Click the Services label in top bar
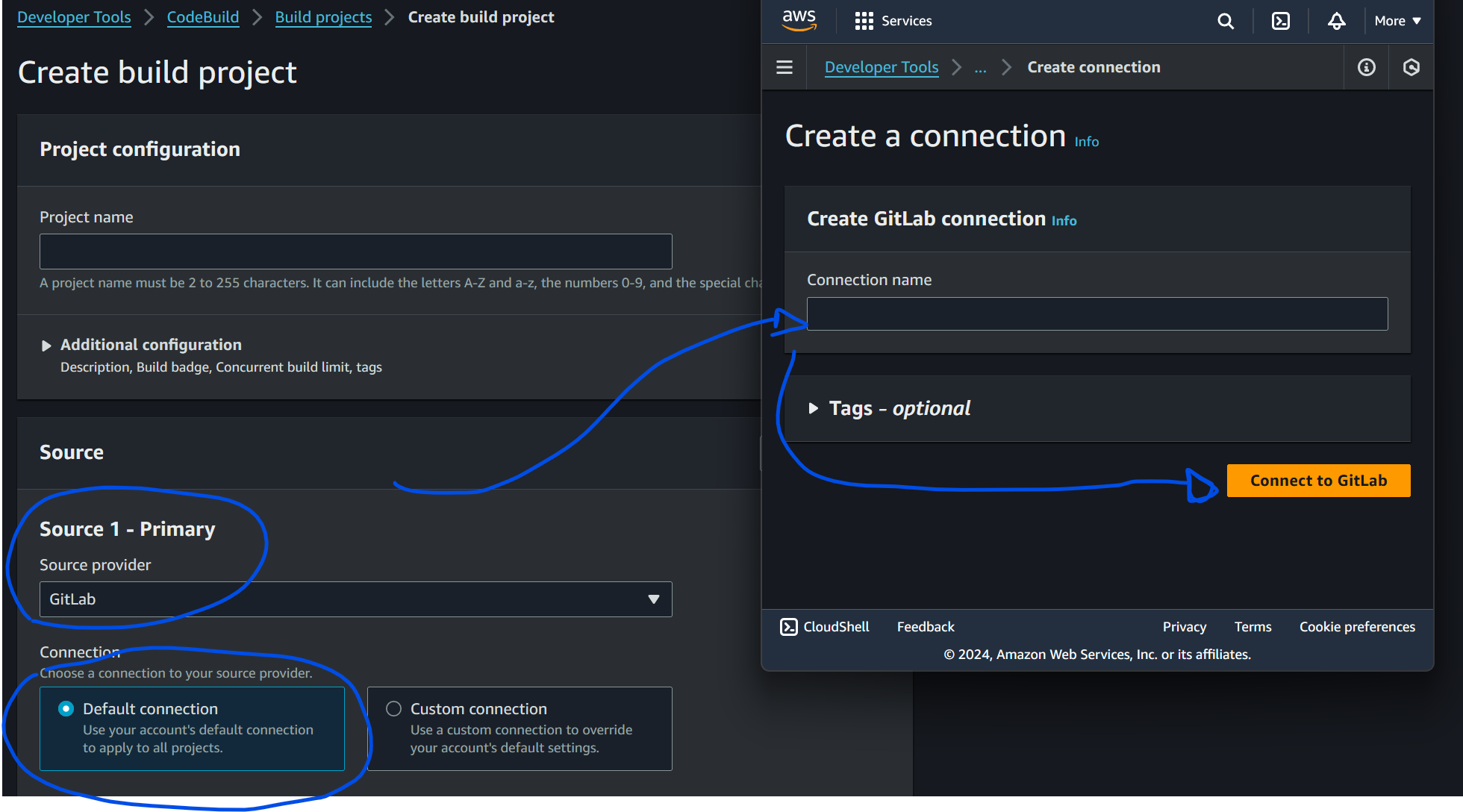The height and width of the screenshot is (812, 1463). pos(907,21)
